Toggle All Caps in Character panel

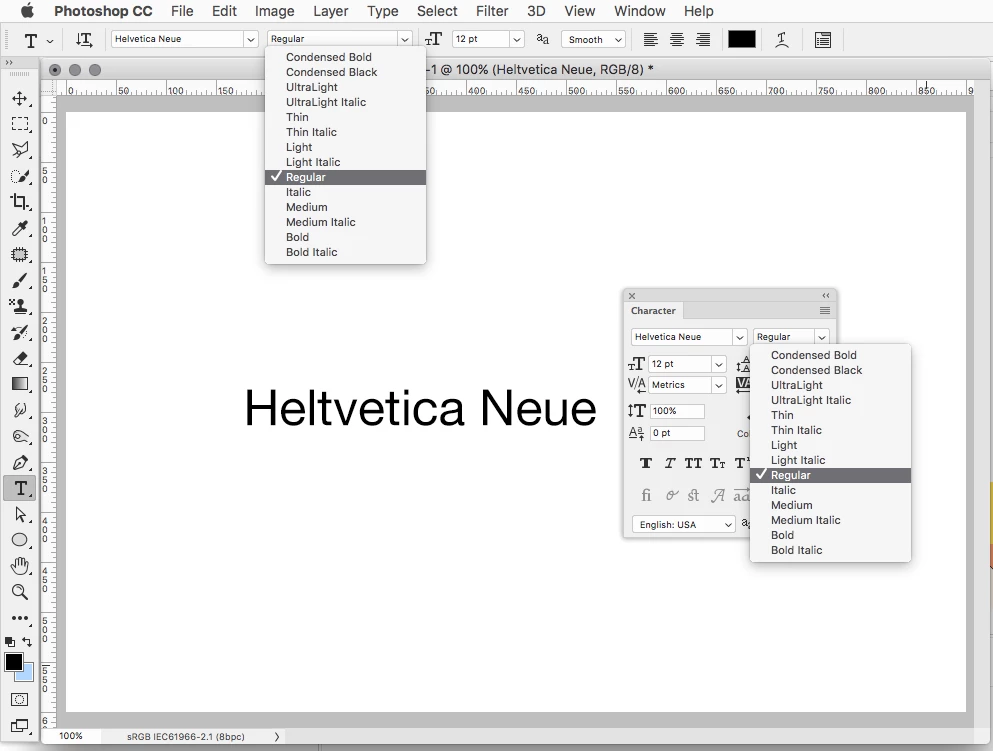[693, 463]
